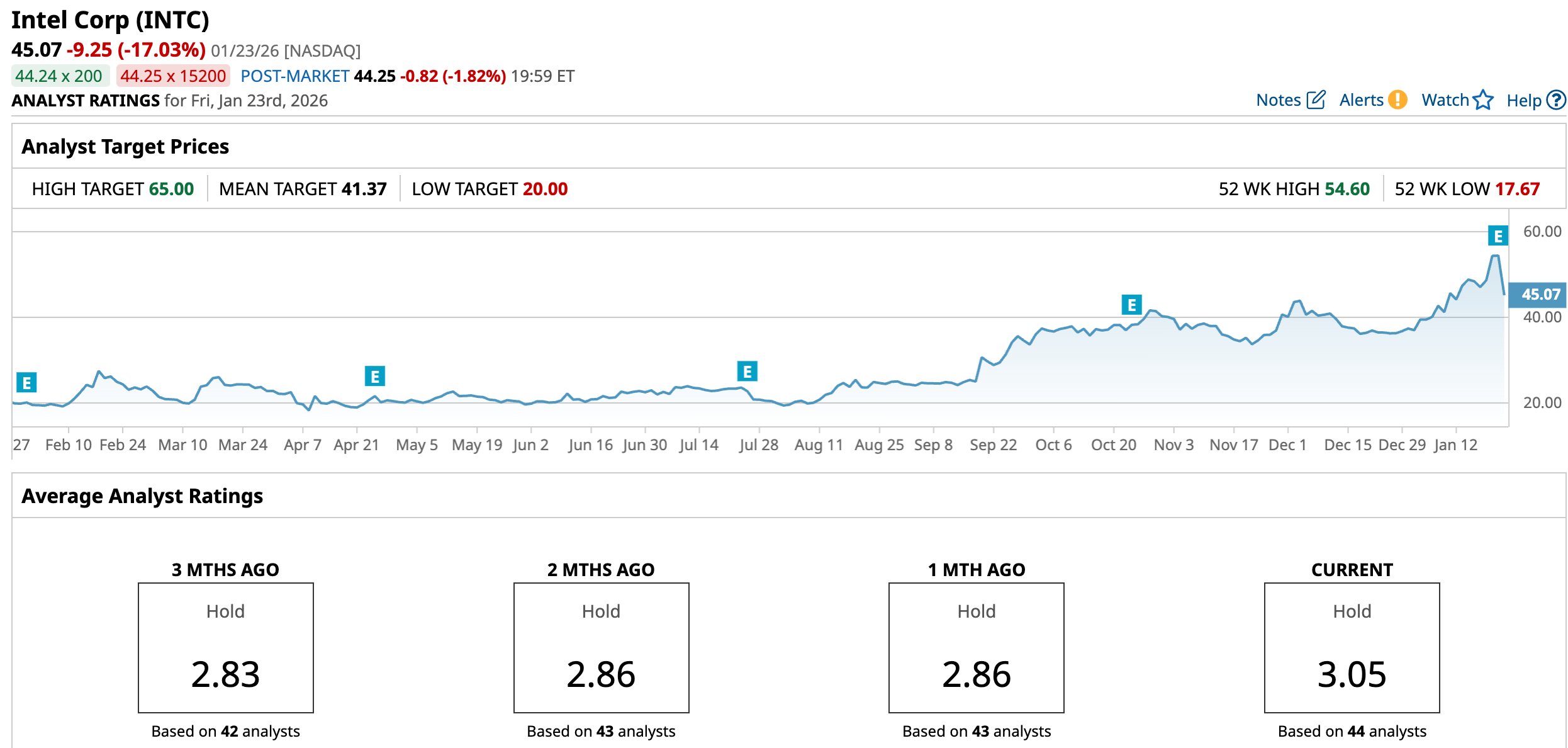
Task: Click the Watch link text
Action: (1445, 100)
